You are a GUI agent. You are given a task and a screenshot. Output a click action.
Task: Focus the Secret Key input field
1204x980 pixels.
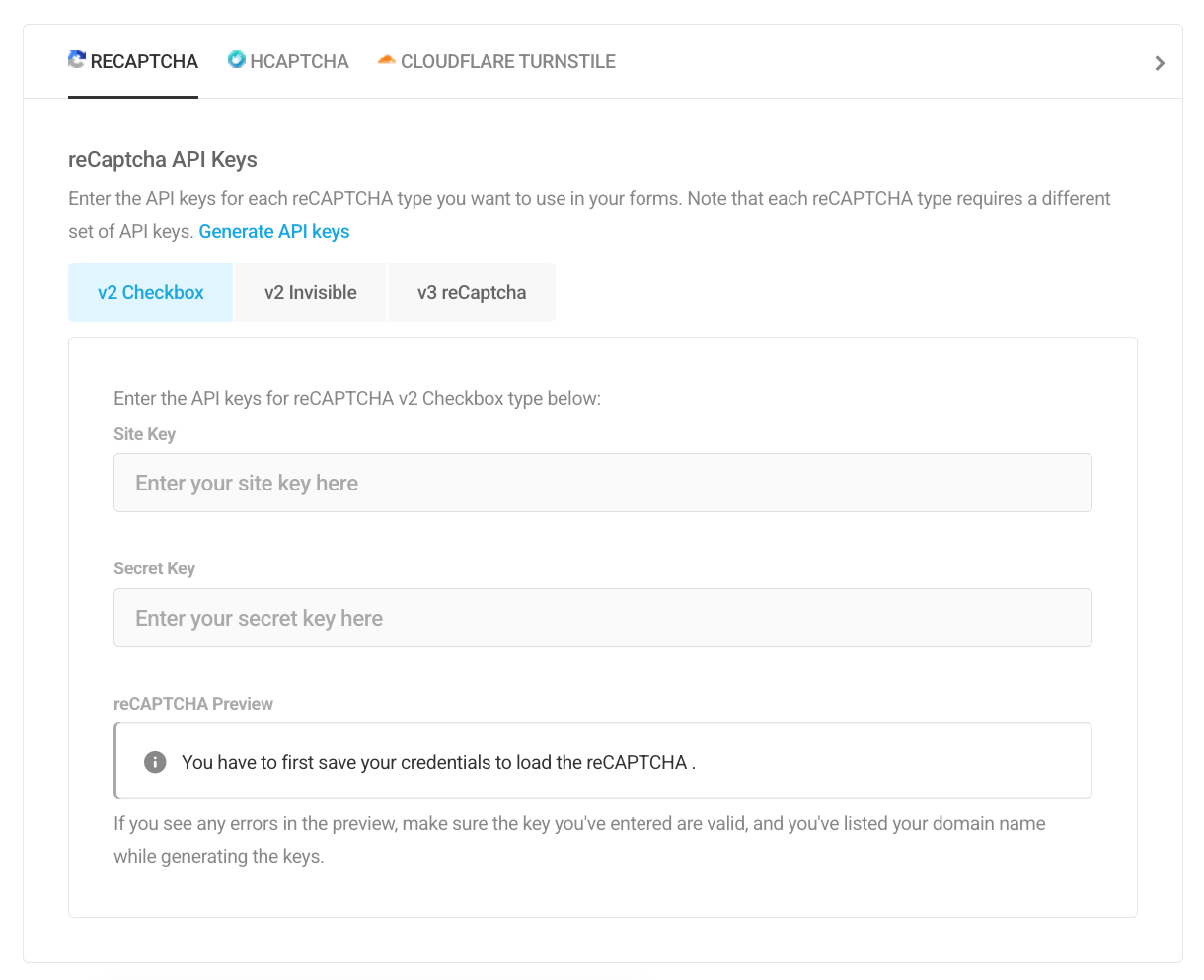603,618
